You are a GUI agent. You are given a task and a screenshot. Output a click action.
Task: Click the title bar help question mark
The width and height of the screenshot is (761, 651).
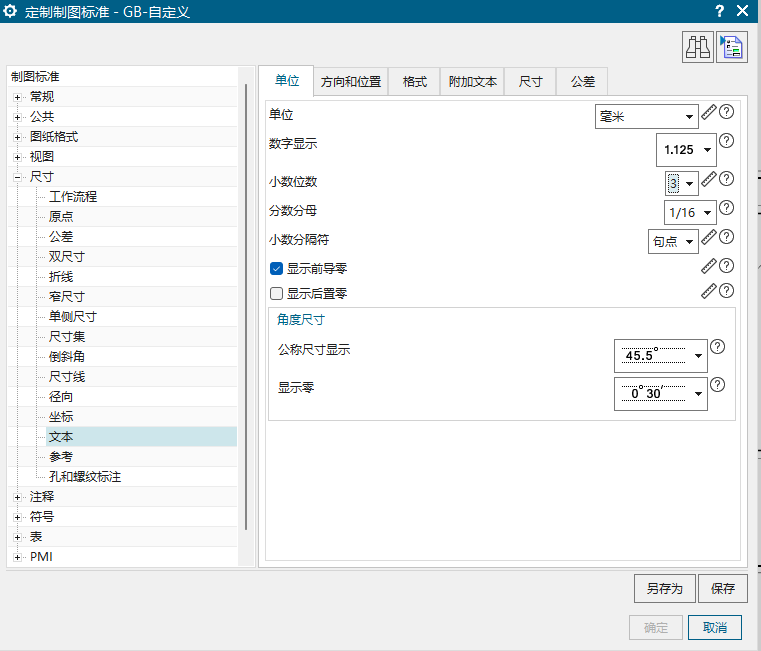(x=719, y=11)
